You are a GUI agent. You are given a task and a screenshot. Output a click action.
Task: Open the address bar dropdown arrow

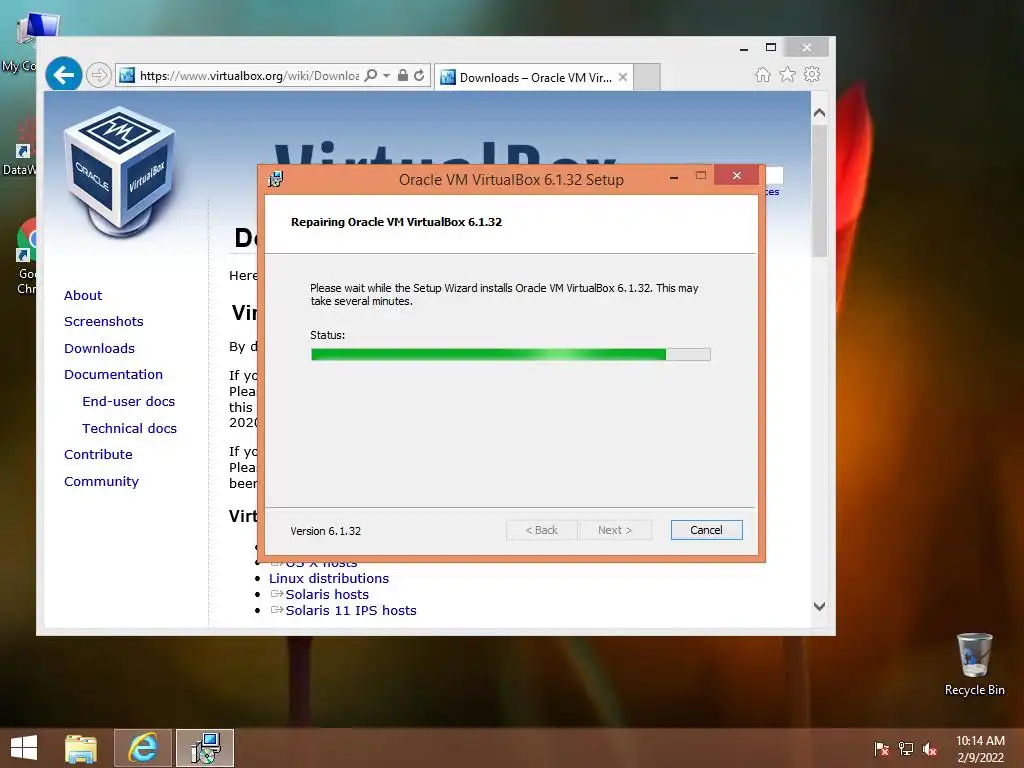click(x=387, y=76)
